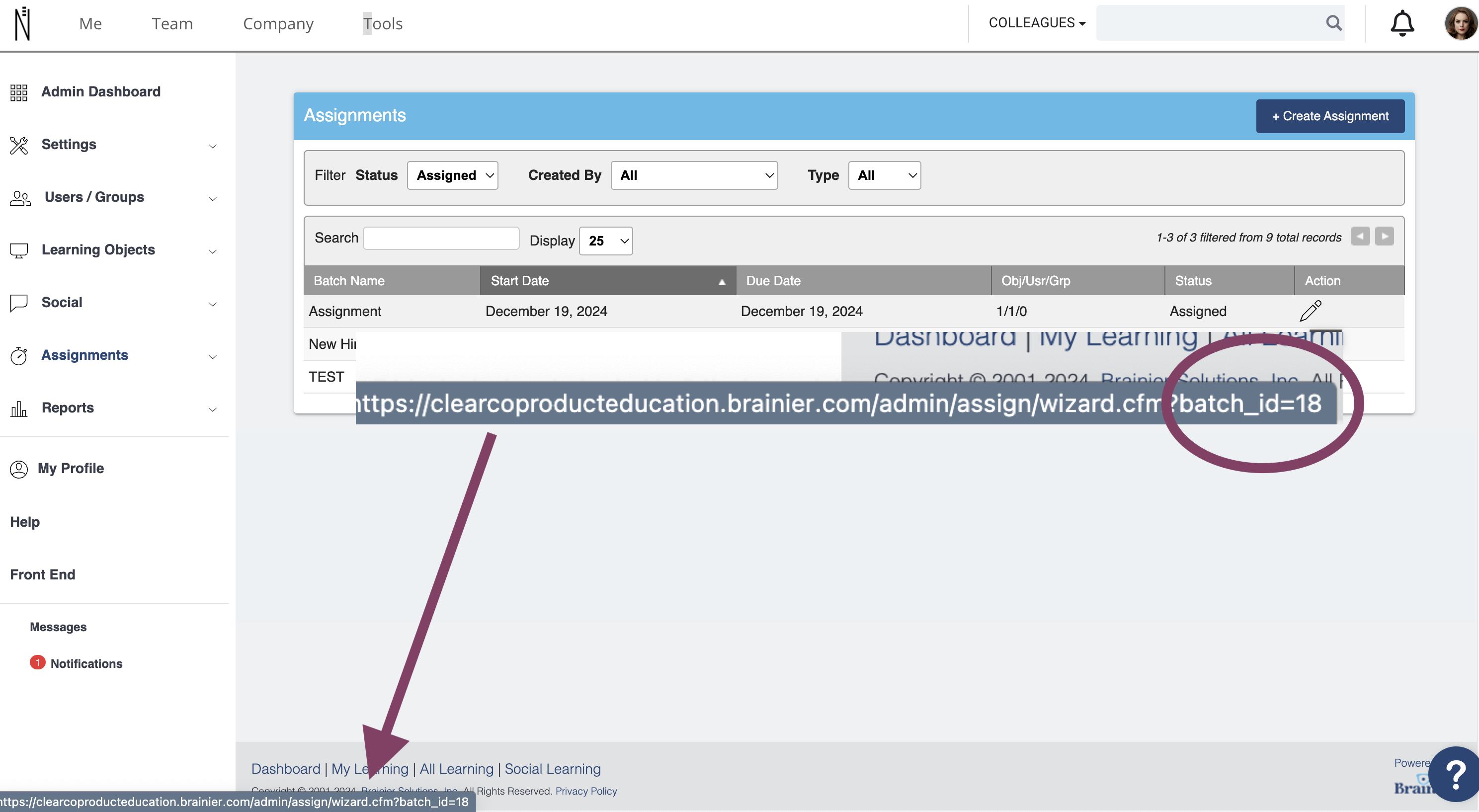Sort by Due Date column
This screenshot has width=1479, height=812.
click(x=864, y=281)
